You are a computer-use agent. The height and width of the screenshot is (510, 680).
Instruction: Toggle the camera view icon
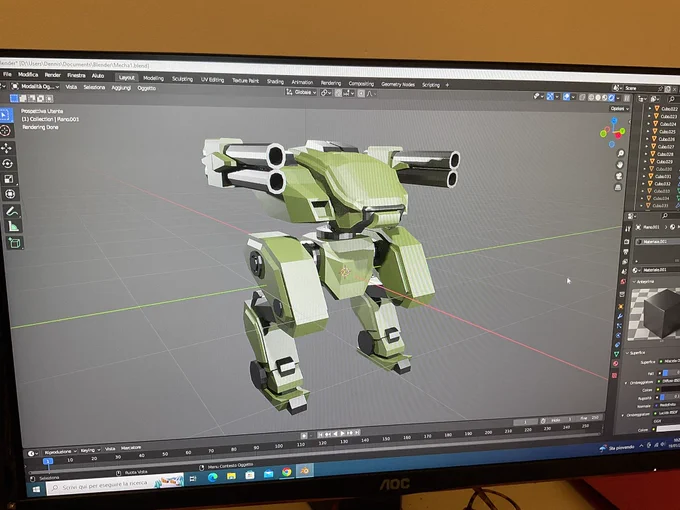[619, 176]
